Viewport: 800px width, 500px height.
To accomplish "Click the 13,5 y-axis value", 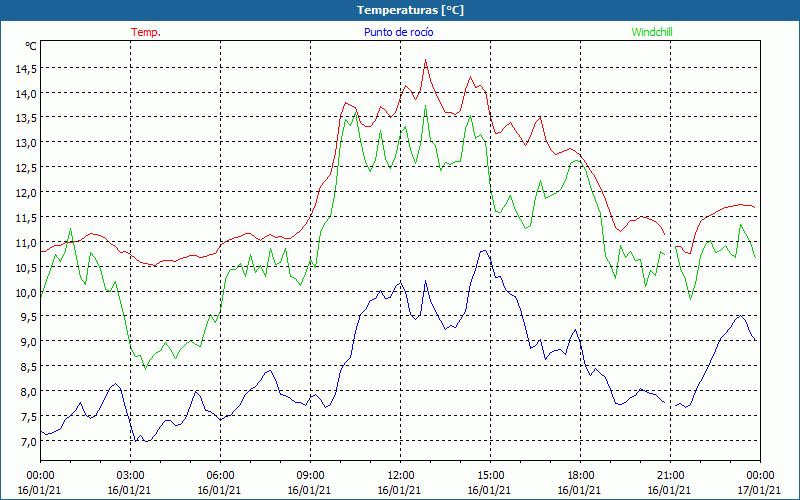I will (x=26, y=118).
